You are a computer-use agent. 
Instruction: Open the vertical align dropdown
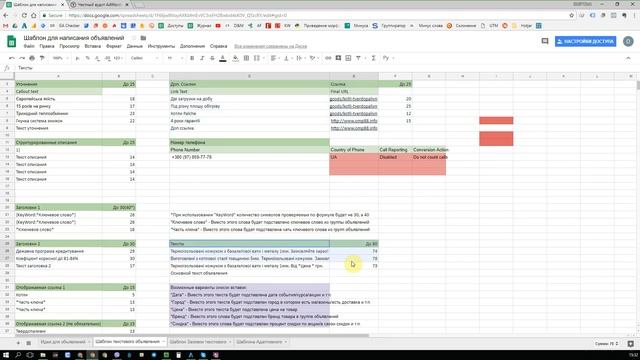coord(288,58)
